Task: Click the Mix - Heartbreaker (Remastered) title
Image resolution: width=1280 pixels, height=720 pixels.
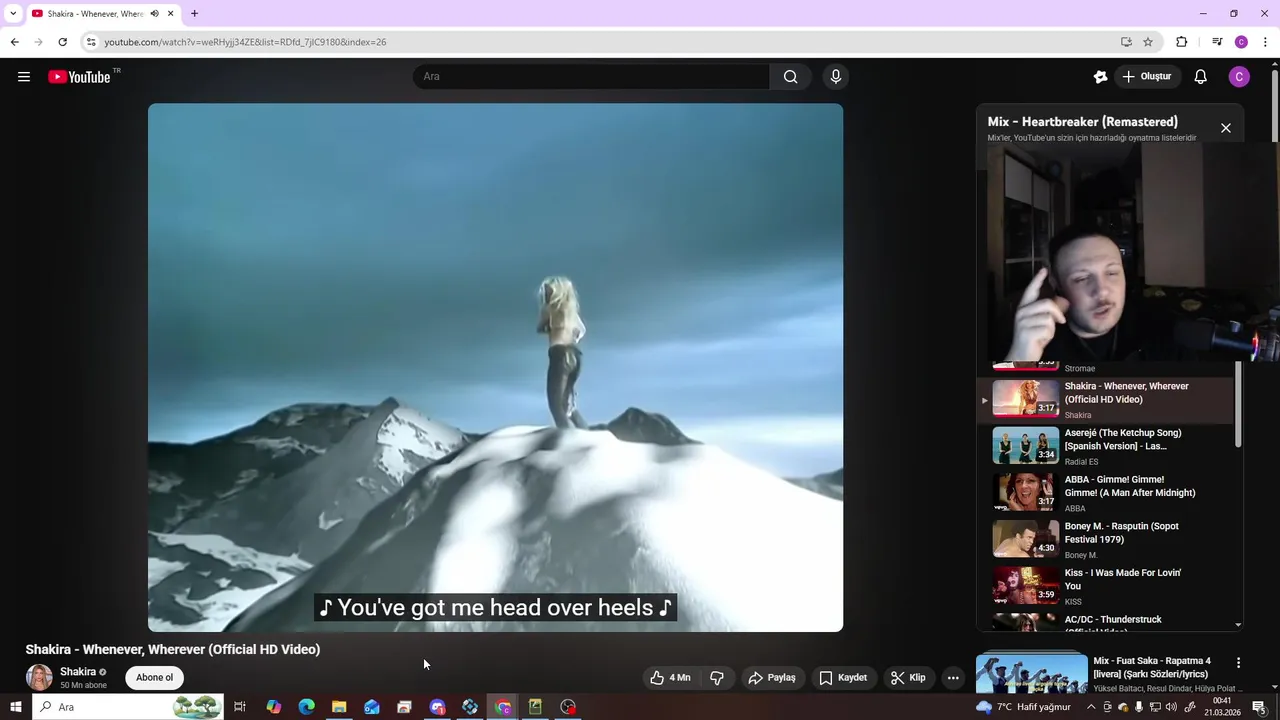Action: tap(1083, 122)
